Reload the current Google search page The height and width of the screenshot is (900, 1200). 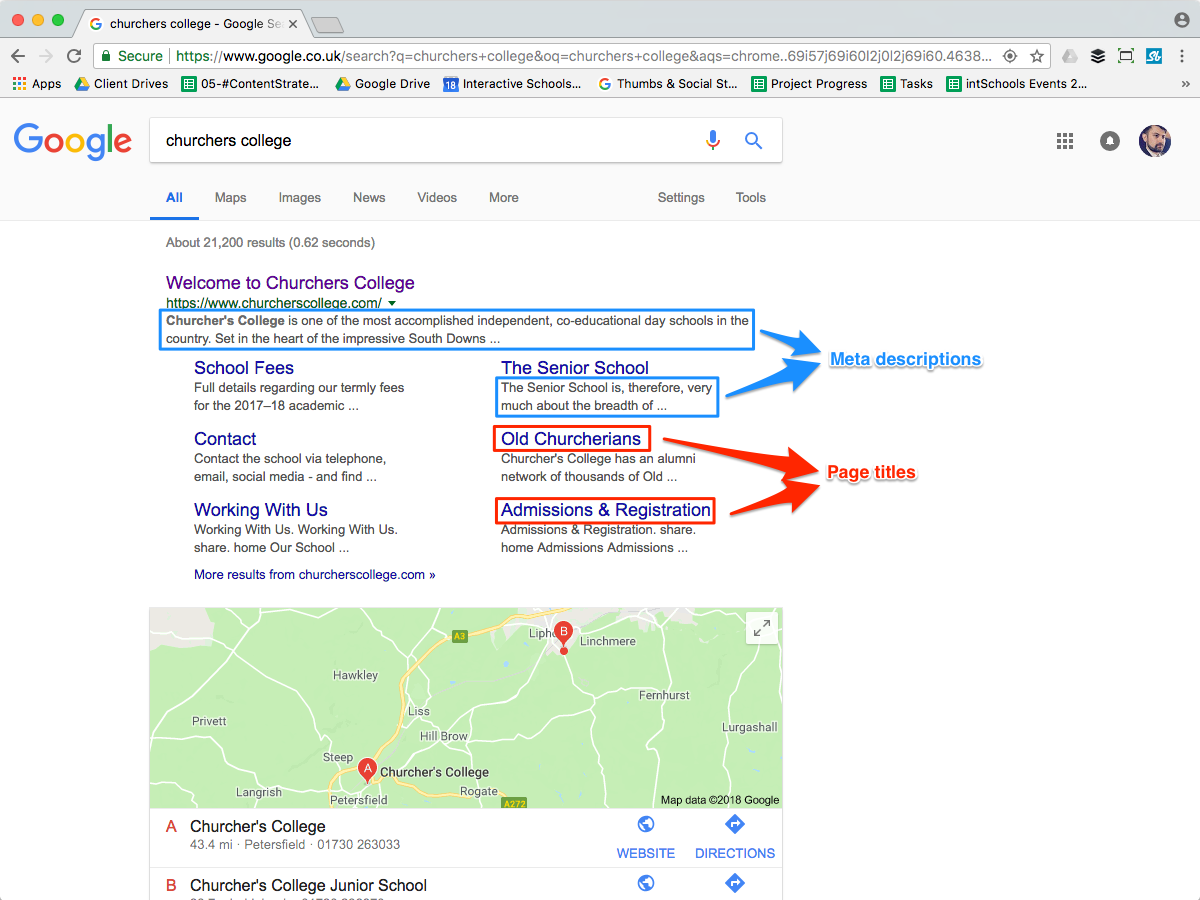(x=74, y=56)
